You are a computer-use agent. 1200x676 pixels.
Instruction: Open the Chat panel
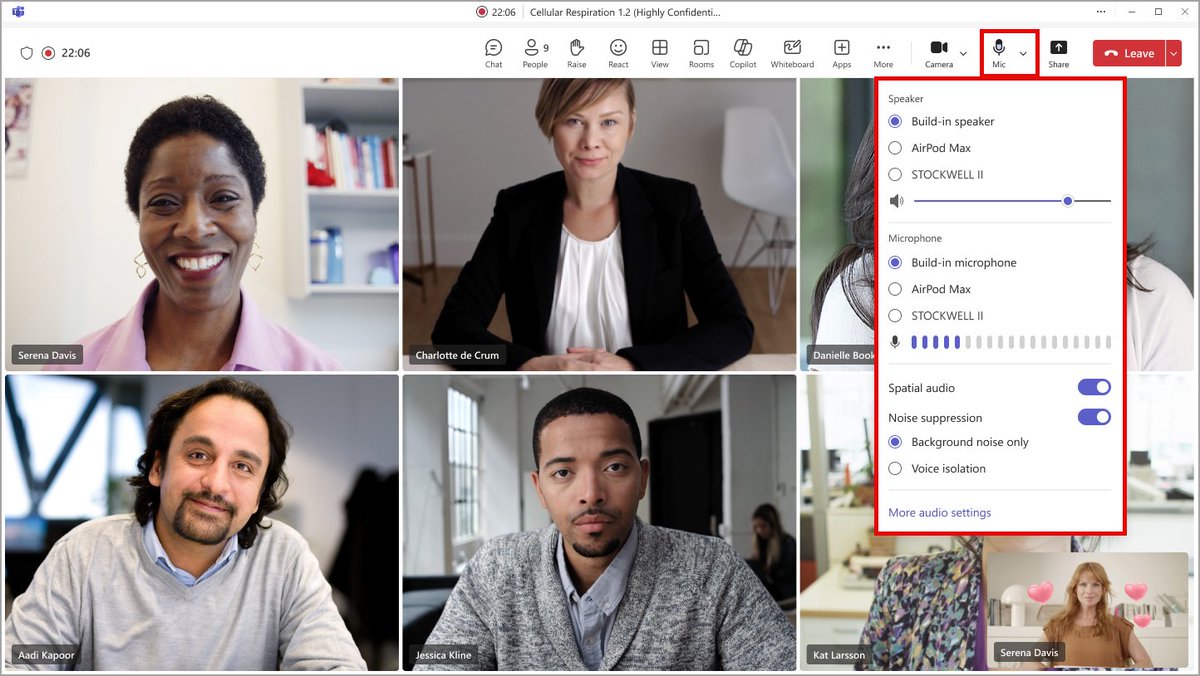pos(493,54)
